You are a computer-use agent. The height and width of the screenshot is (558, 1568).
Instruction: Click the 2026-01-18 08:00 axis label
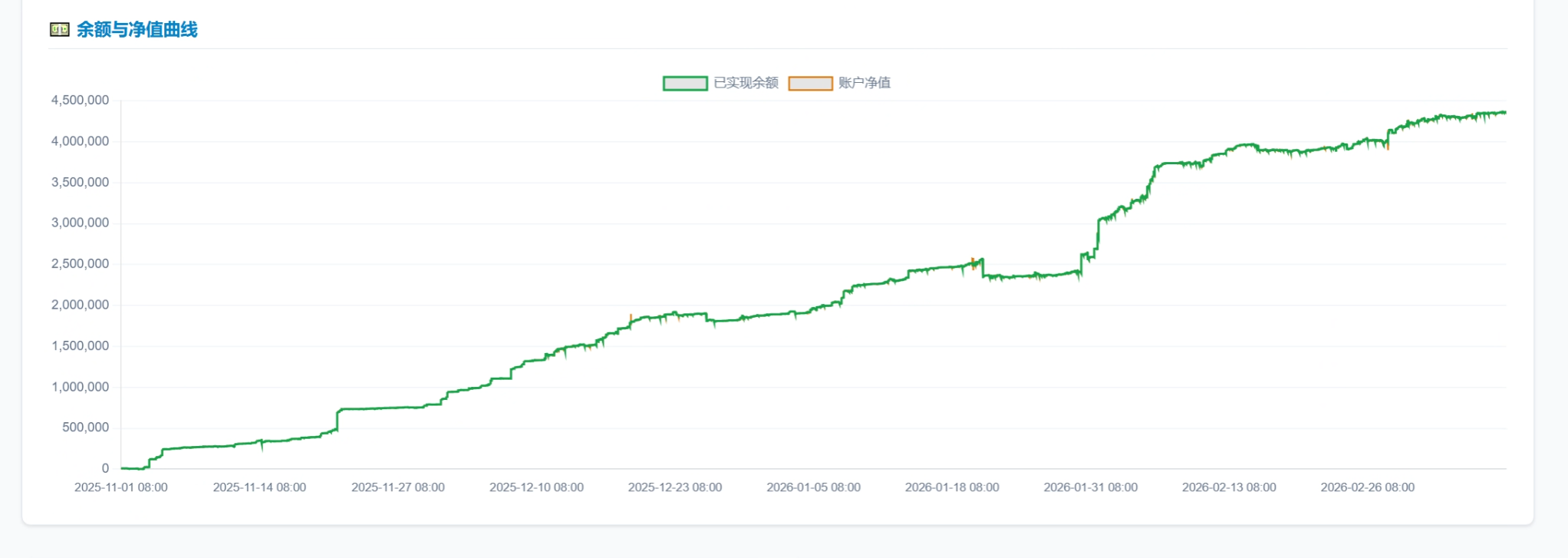pos(952,487)
